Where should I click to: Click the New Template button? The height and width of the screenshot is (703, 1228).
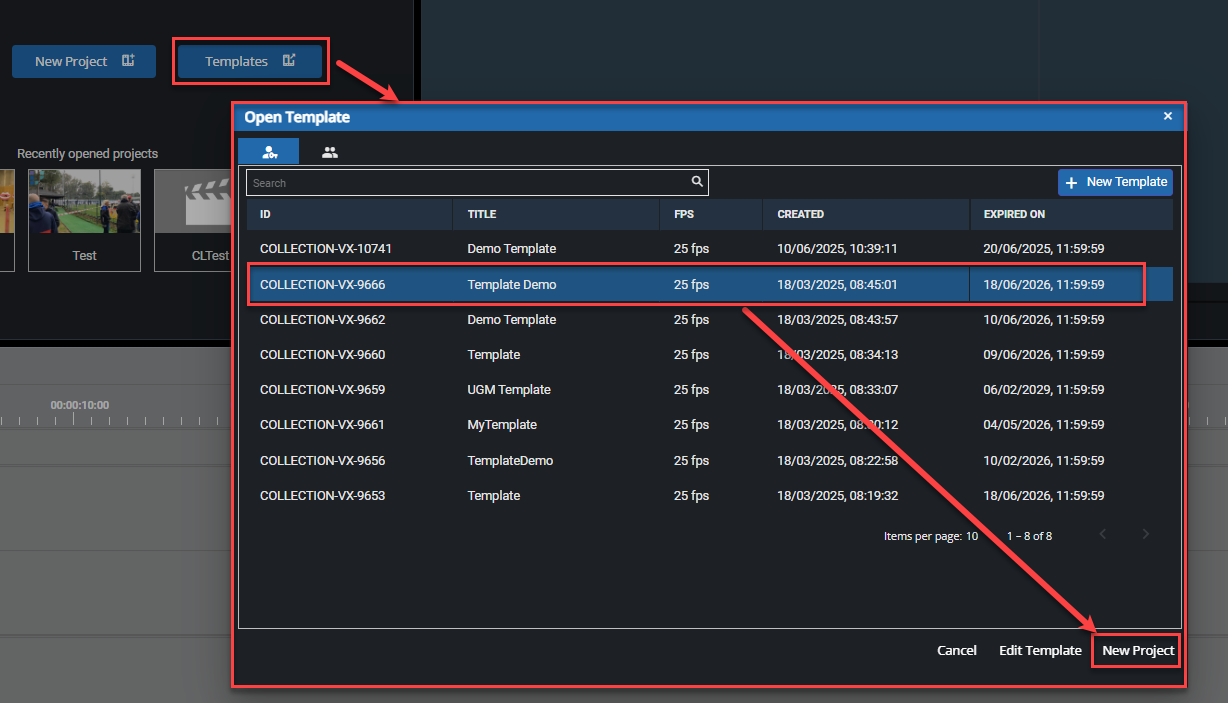point(1115,182)
